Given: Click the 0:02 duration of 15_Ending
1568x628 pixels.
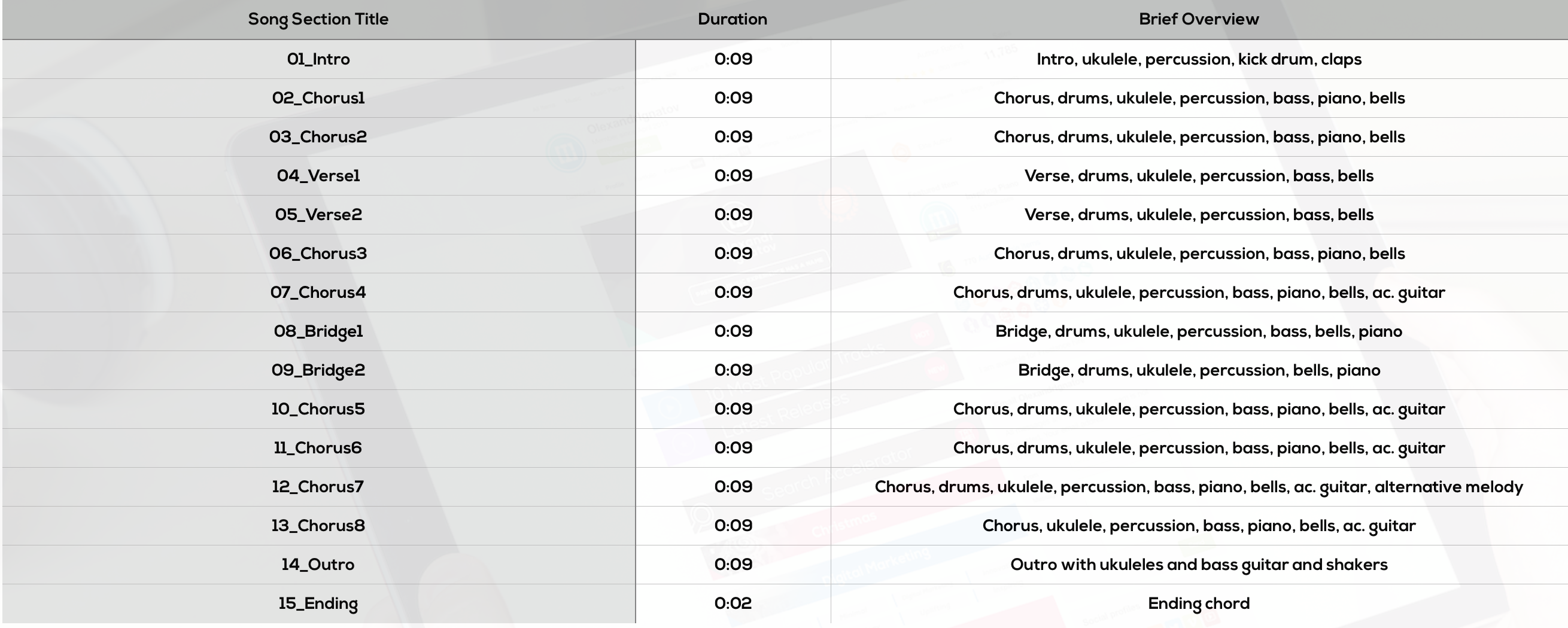Looking at the screenshot, I should tap(734, 603).
